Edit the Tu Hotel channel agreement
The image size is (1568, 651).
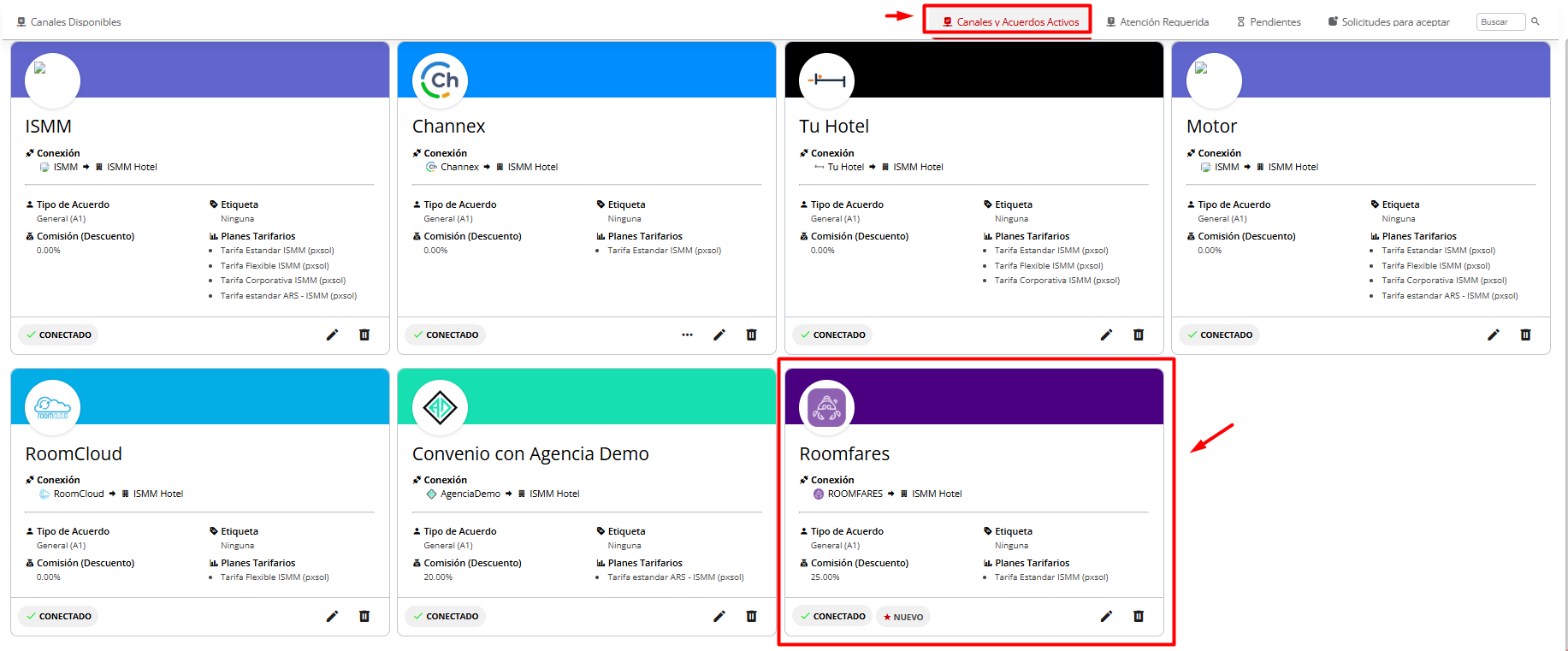tap(1106, 334)
